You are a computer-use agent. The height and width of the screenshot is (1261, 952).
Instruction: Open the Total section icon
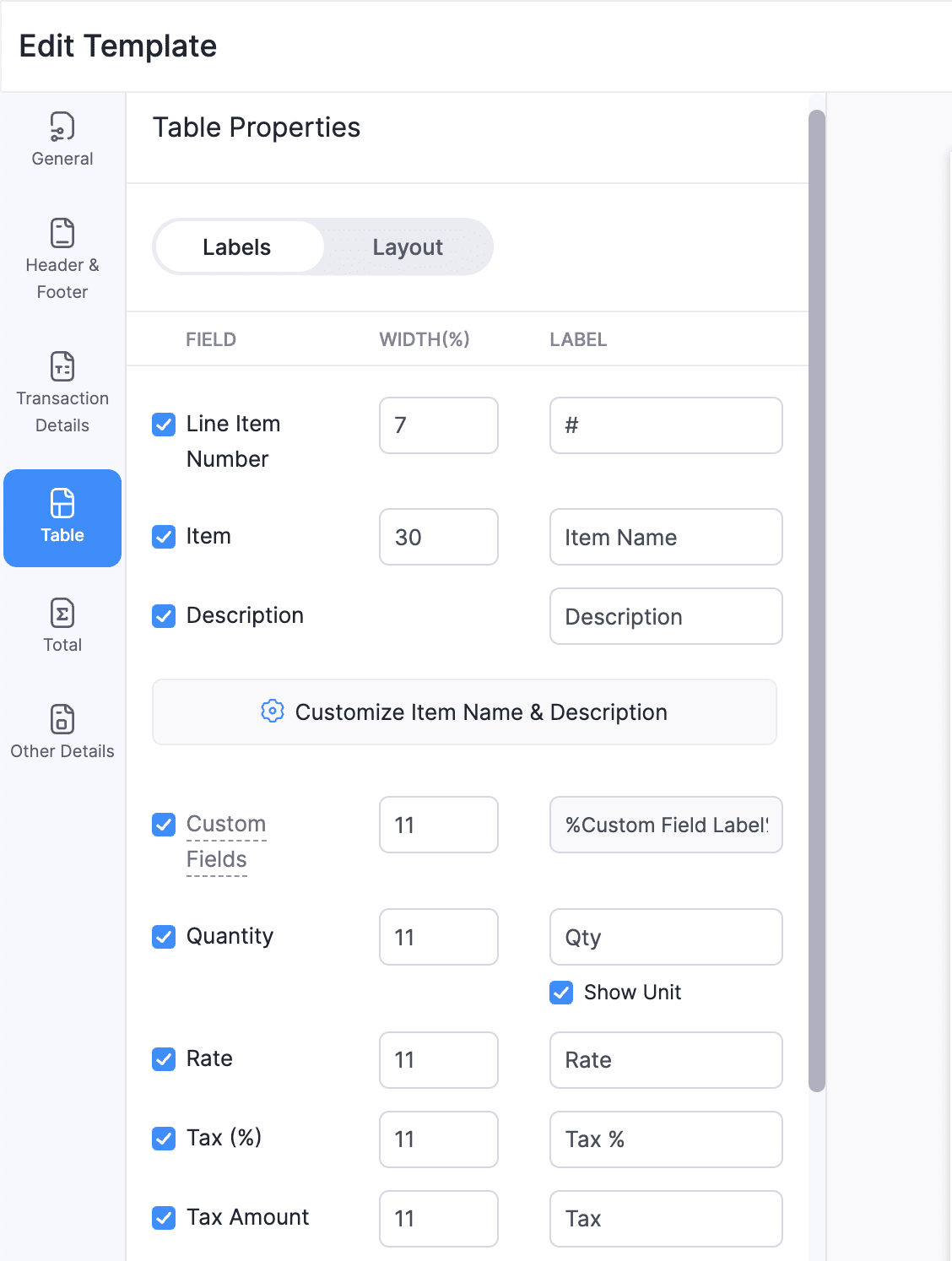(62, 614)
